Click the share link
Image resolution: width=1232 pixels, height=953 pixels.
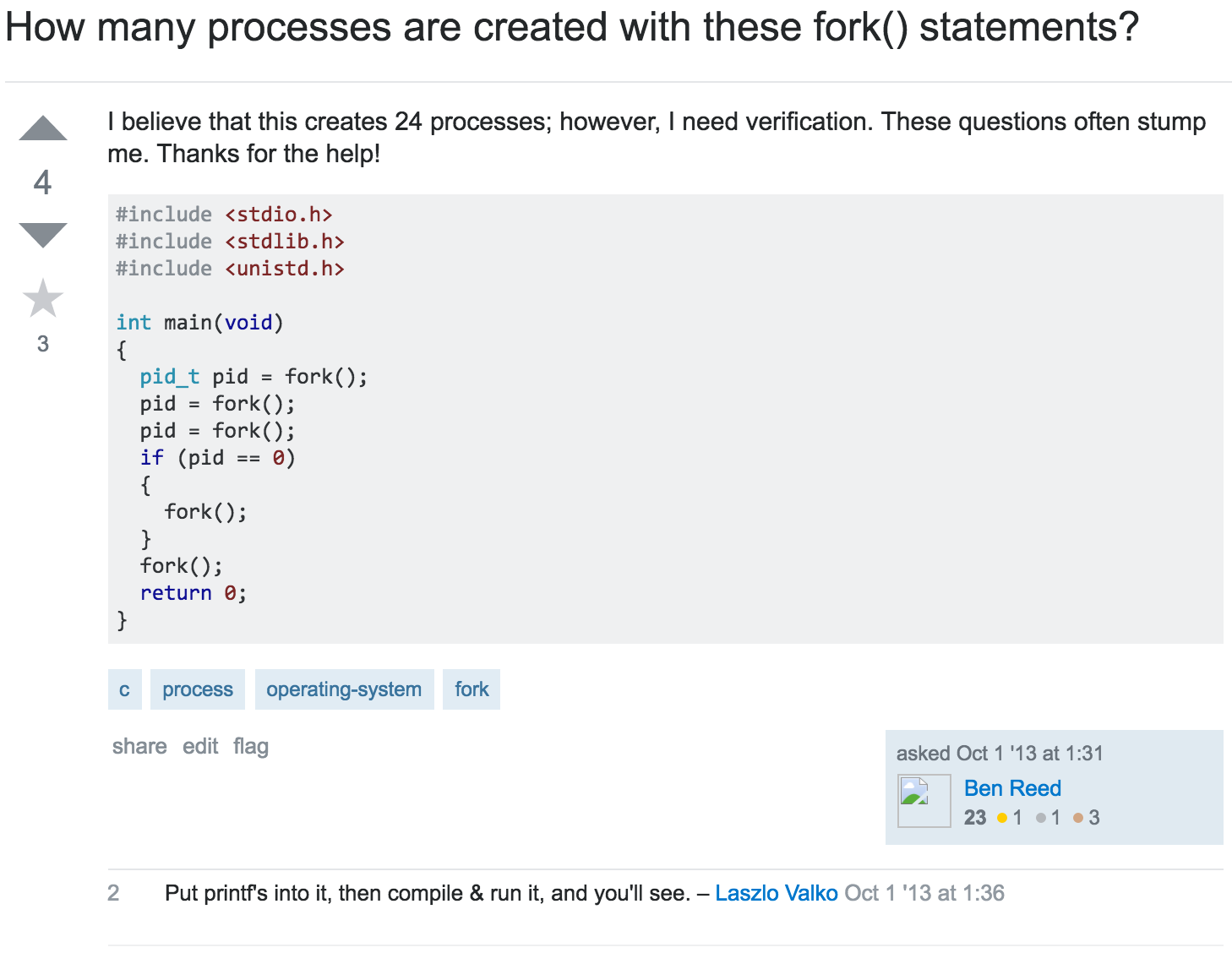click(x=139, y=746)
